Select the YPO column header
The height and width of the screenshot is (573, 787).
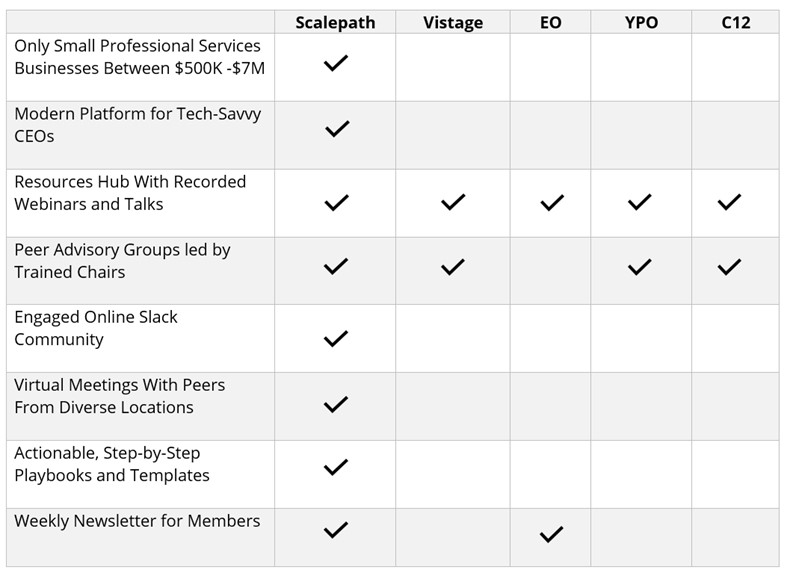pos(641,23)
